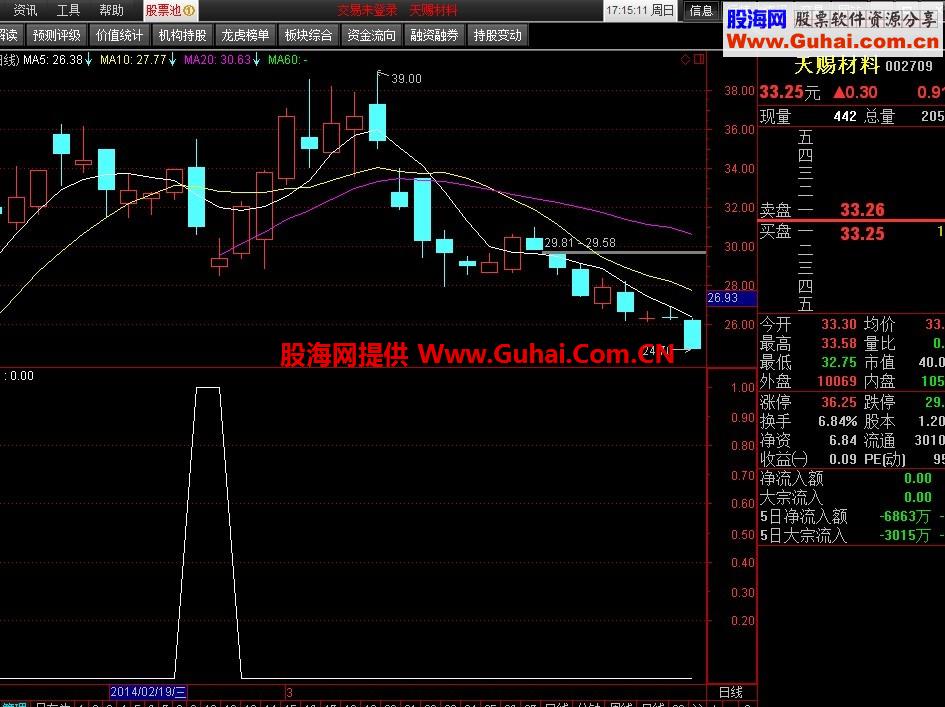Click the 2014/02/19 date marker
The width and height of the screenshot is (945, 707).
(x=148, y=691)
